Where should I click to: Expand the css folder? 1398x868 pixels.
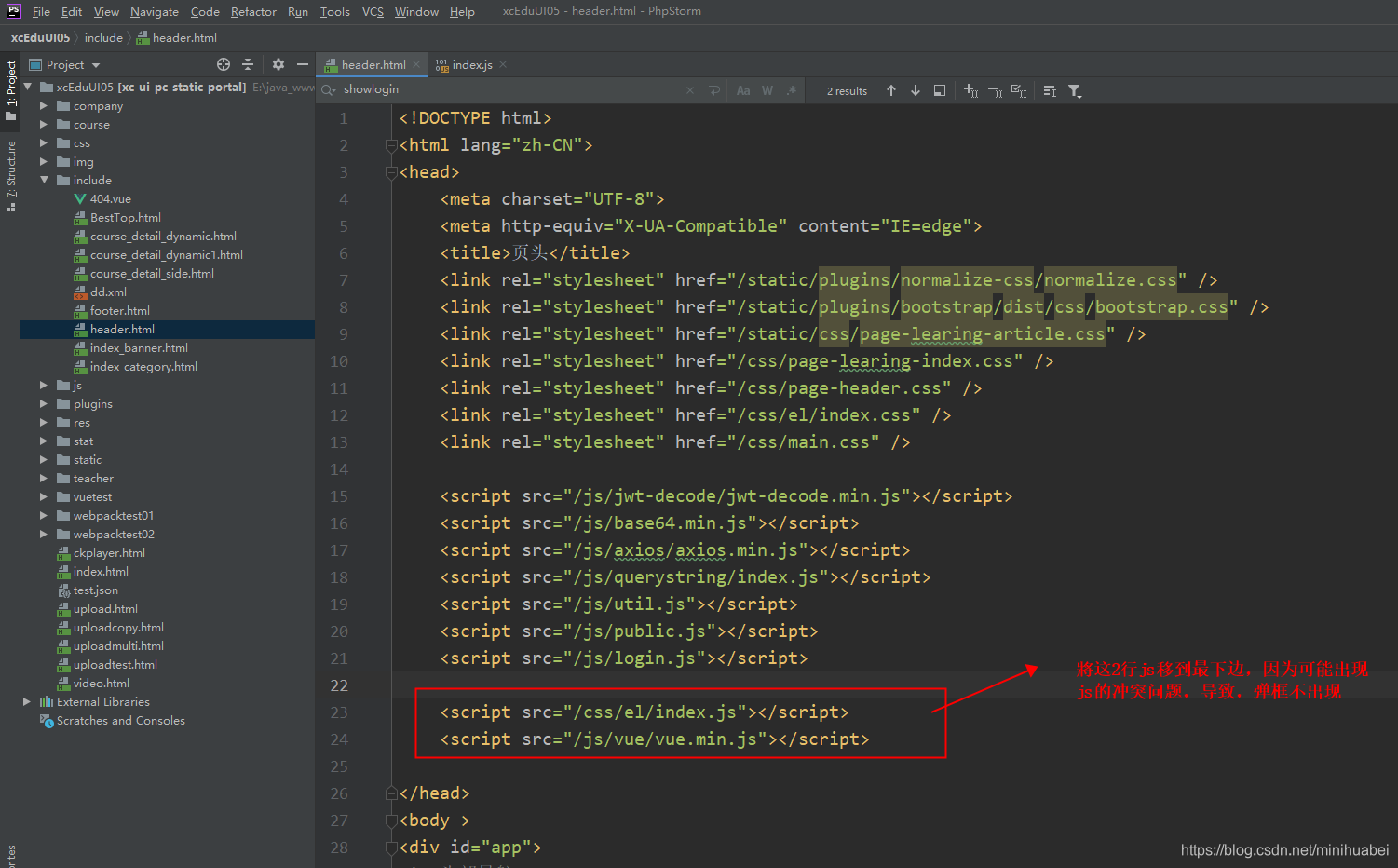[44, 143]
